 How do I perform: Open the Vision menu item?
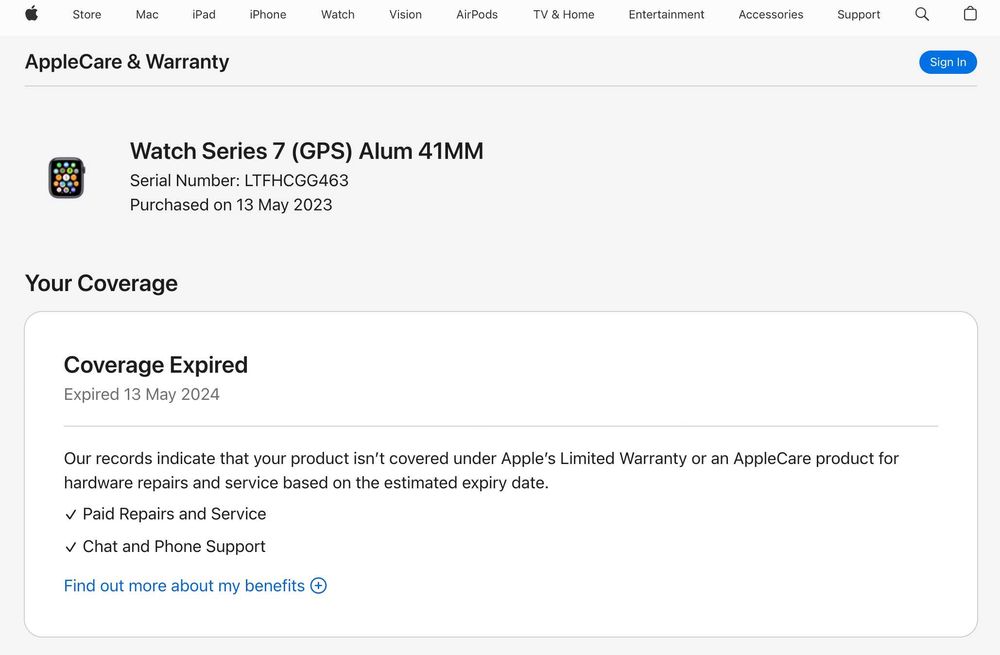(405, 15)
